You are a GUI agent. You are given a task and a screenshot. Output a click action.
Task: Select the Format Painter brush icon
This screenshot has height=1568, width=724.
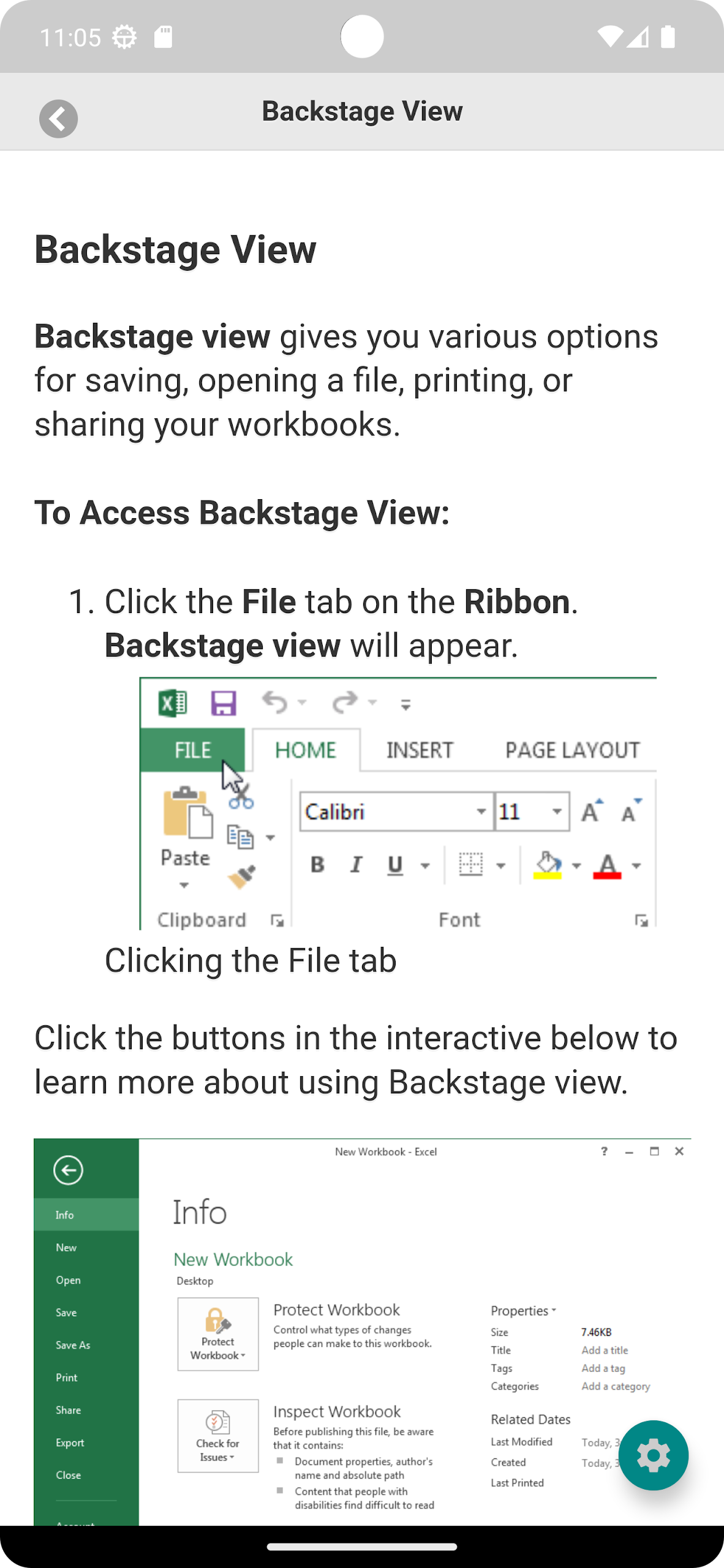pos(241,877)
